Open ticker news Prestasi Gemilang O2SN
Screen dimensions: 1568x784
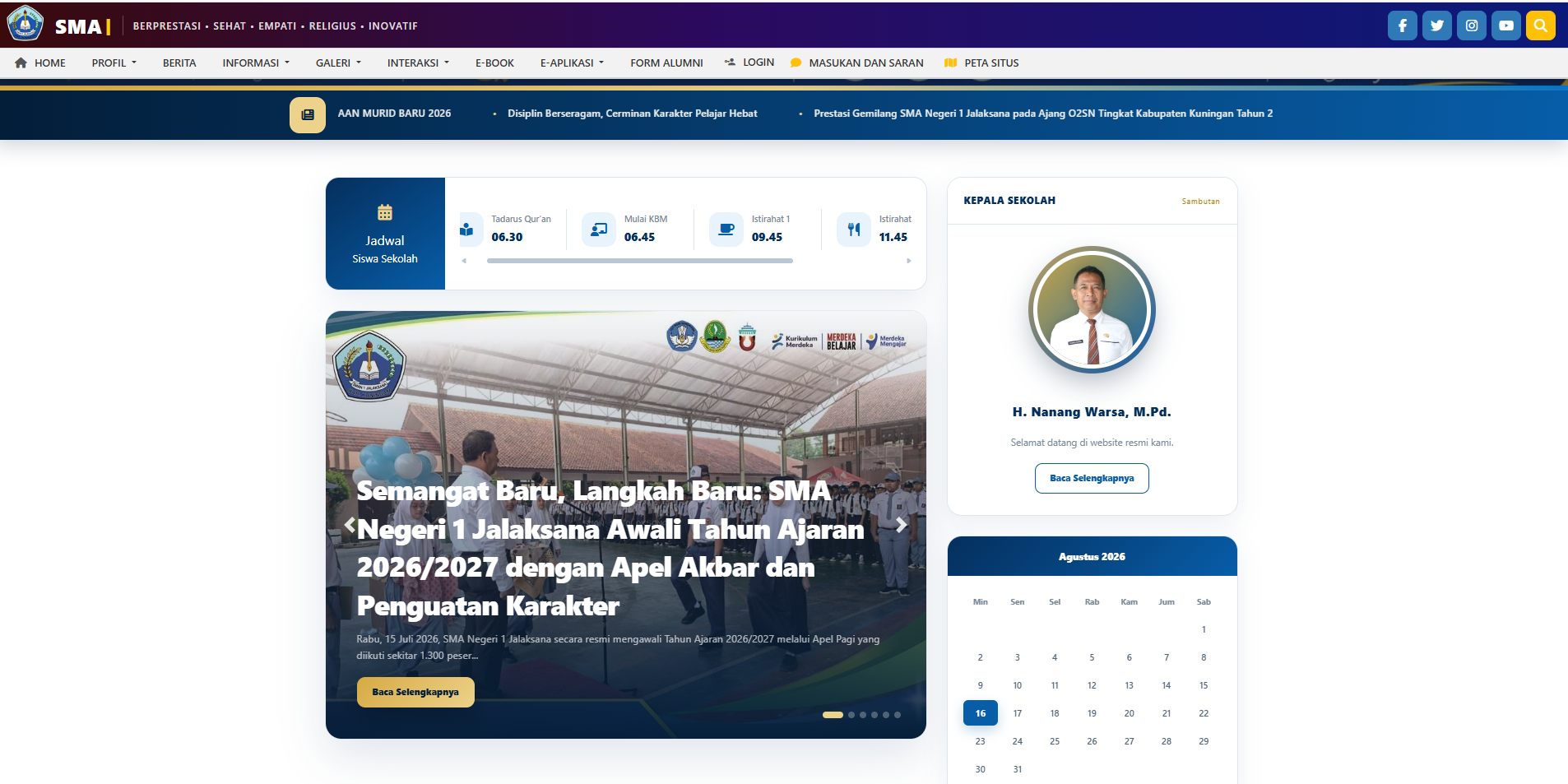[1043, 114]
